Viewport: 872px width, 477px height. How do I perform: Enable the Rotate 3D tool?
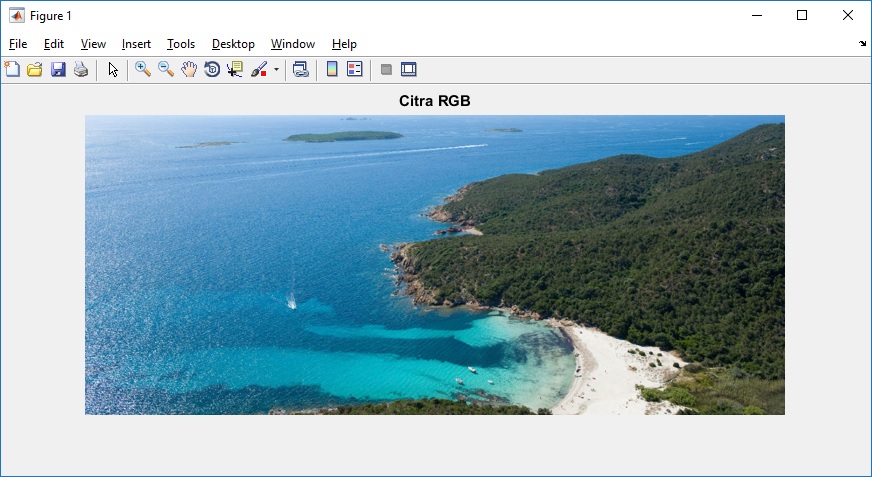[212, 69]
